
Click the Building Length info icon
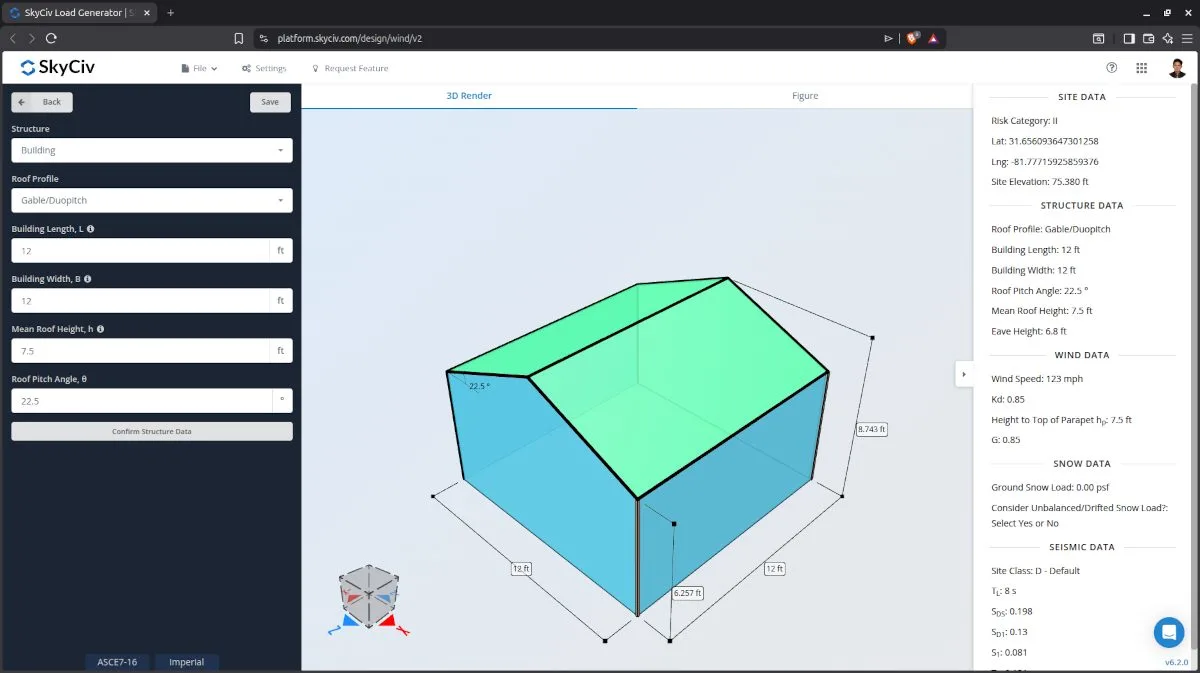91,229
